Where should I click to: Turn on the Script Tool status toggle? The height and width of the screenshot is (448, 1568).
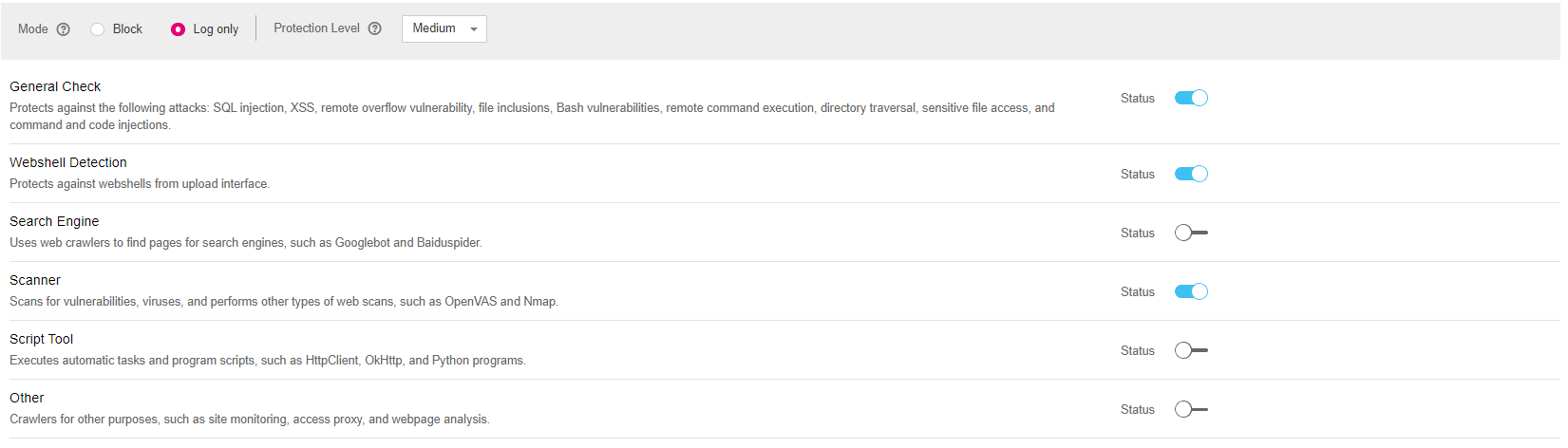tap(1191, 350)
